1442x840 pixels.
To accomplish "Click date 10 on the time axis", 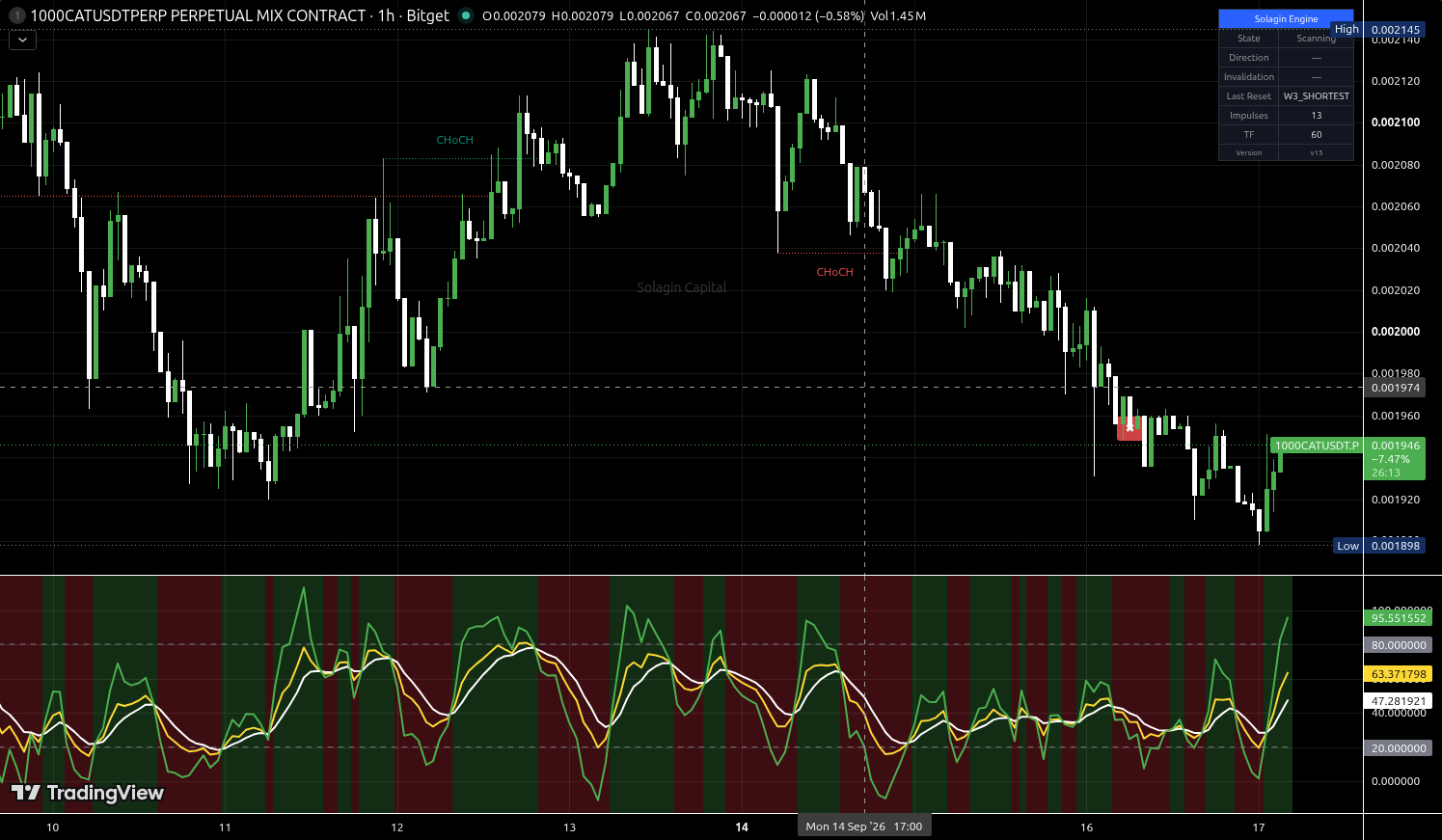I will click(52, 827).
